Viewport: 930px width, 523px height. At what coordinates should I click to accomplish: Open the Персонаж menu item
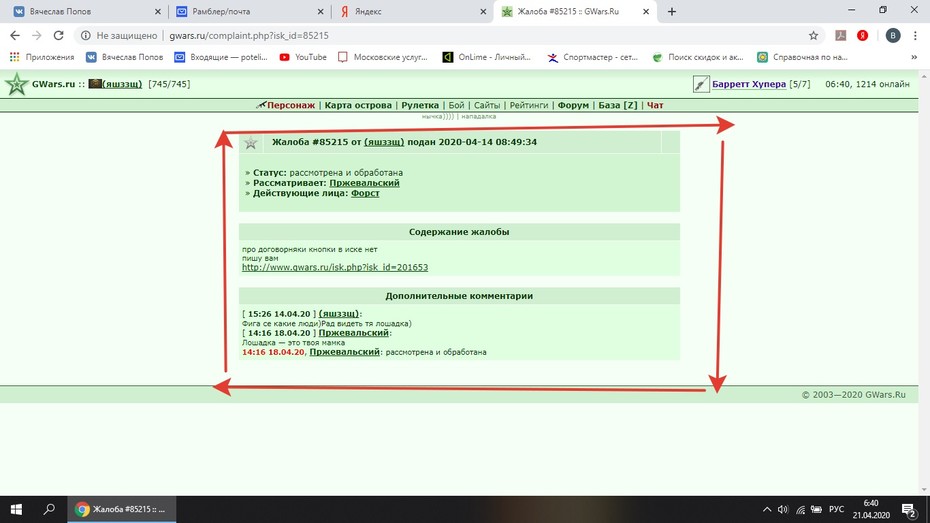(291, 105)
